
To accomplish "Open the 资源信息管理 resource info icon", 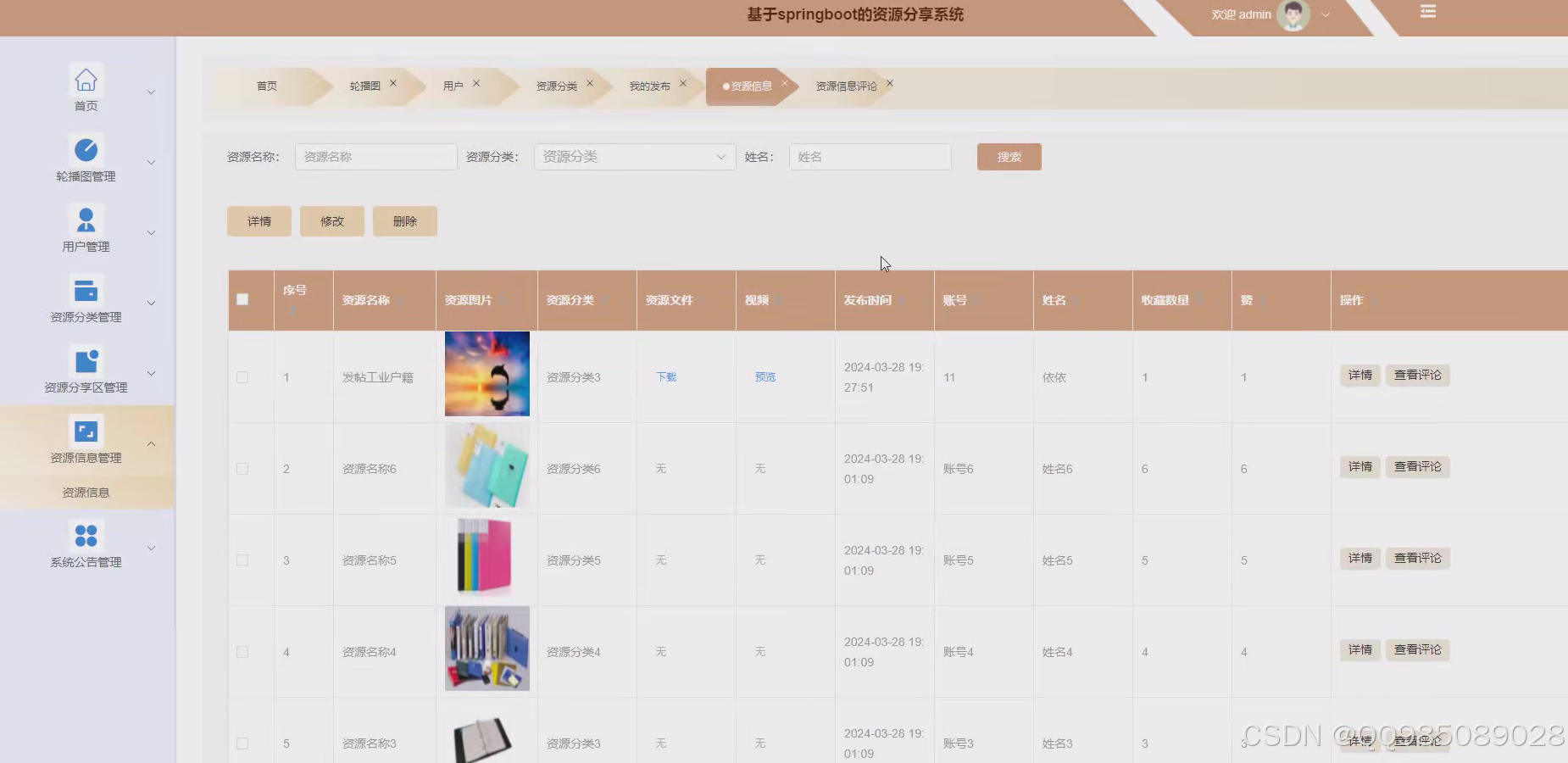I will point(86,431).
